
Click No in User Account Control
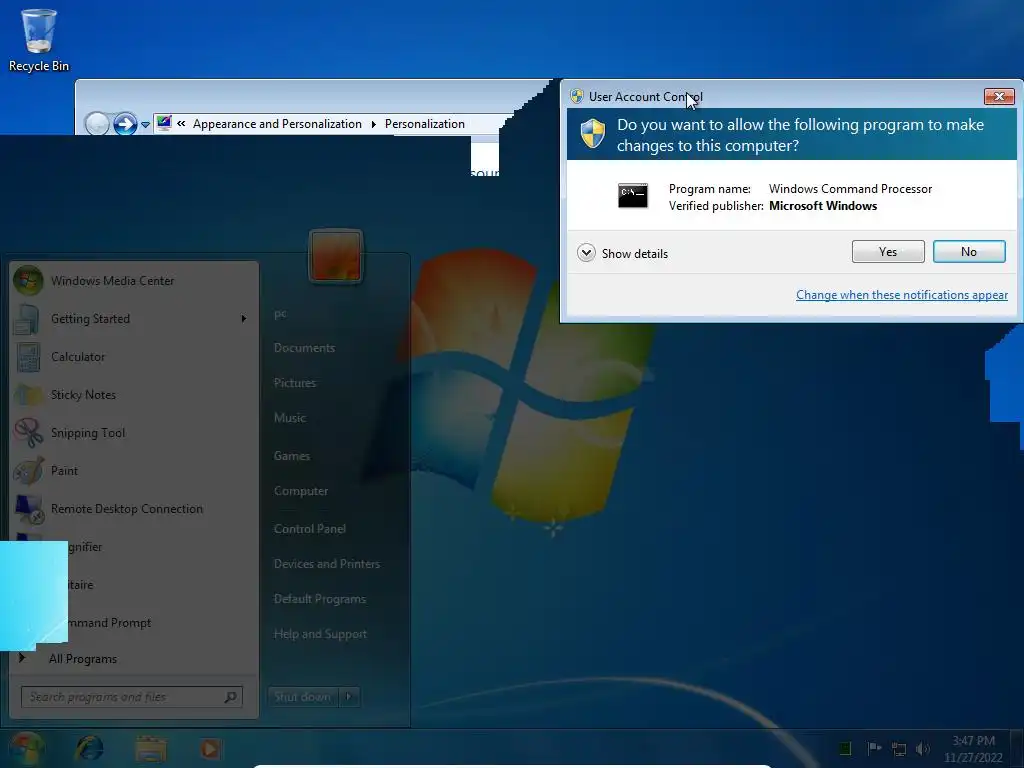coord(969,251)
